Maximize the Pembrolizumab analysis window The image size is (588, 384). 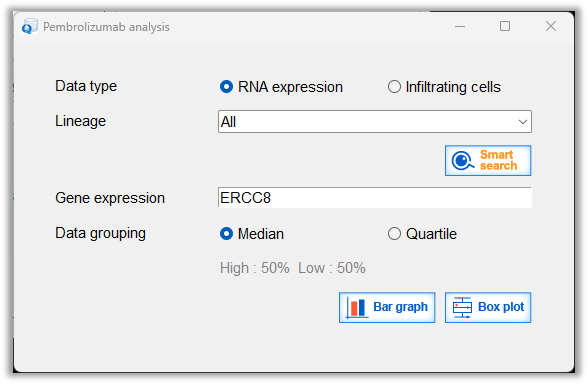(505, 26)
